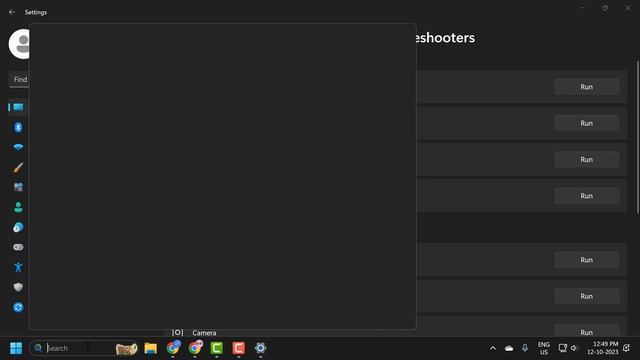
Task: Run the Camera troubleshooter
Action: (x=587, y=331)
